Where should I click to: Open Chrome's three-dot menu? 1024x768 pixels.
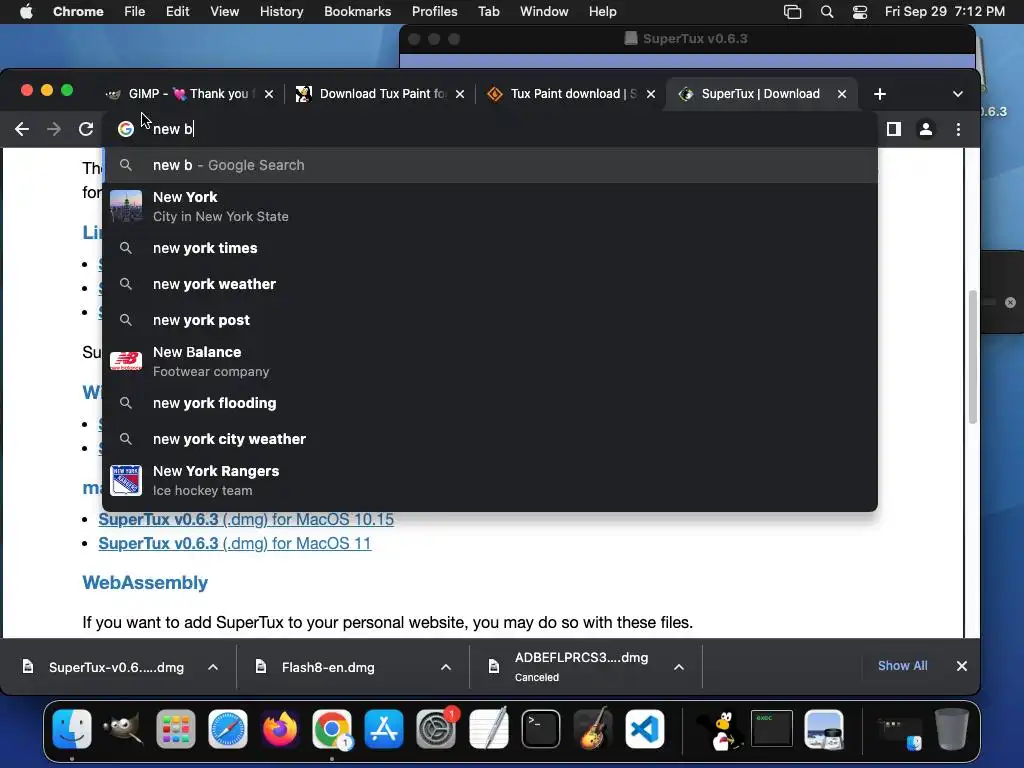coord(958,129)
